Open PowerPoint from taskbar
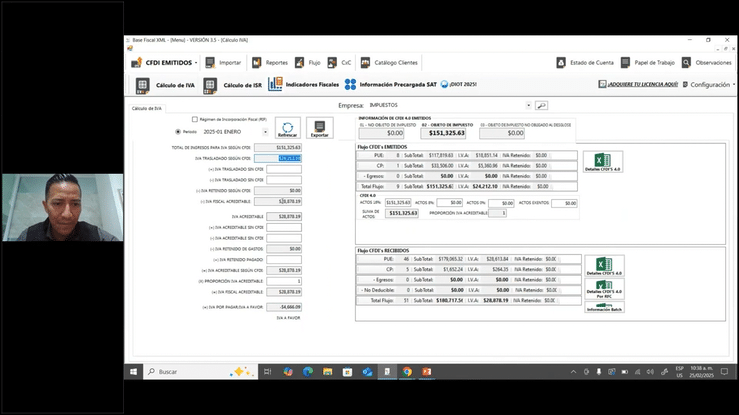The image size is (739, 415). [427, 372]
